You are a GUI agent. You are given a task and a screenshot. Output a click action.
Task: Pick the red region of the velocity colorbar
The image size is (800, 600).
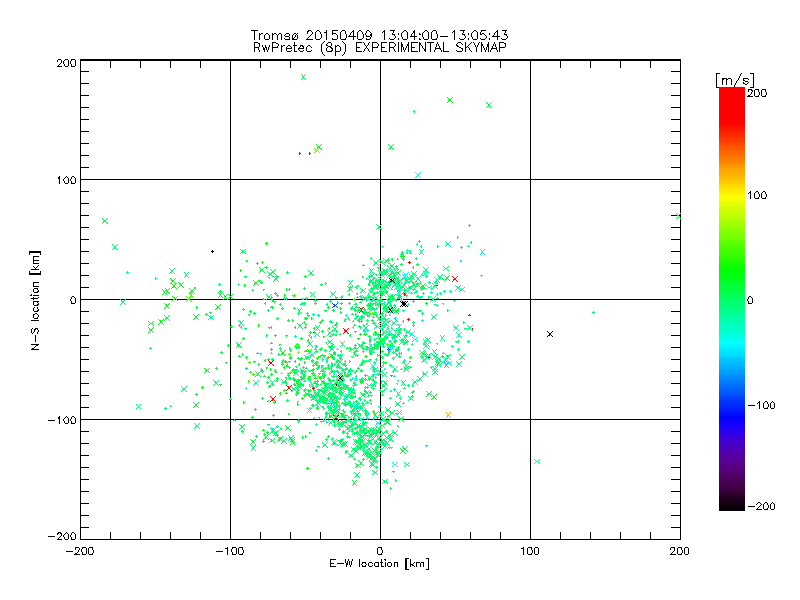[x=732, y=105]
